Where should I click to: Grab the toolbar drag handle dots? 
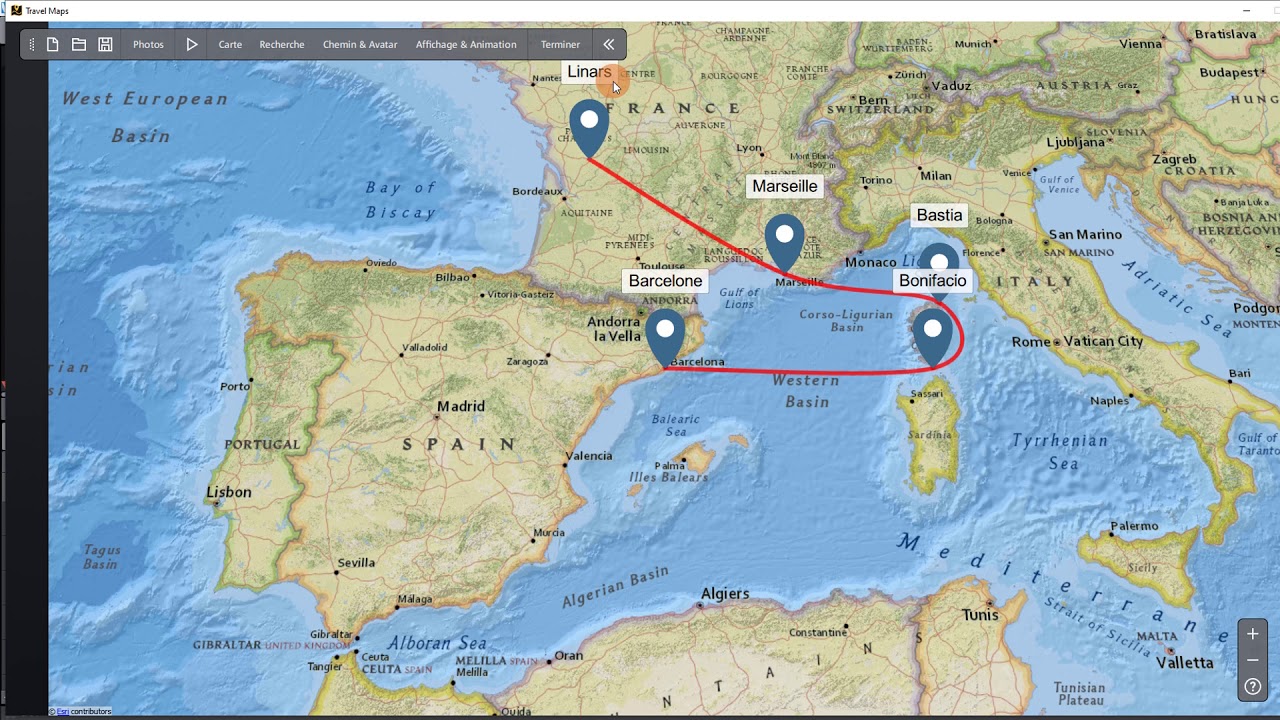[31, 44]
